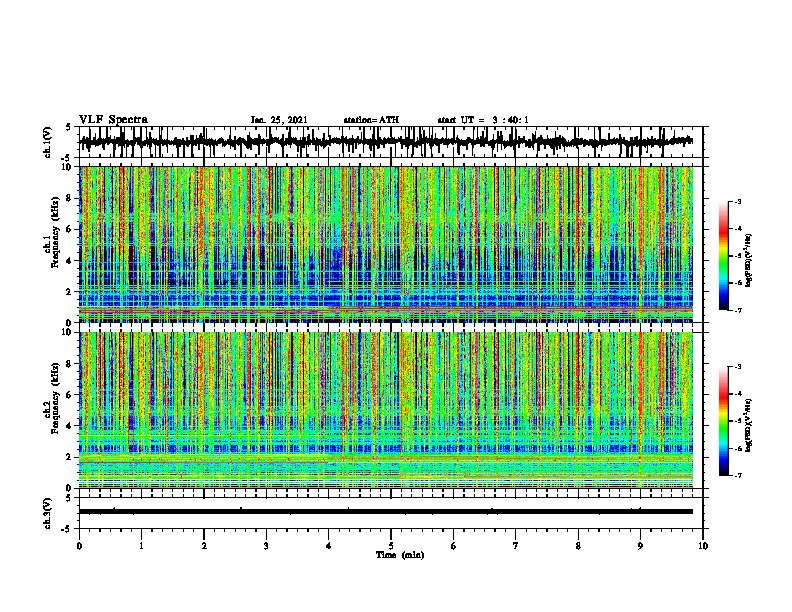Click the "-7" label on ch.1 colorbar
Image resolution: width=792 pixels, height=612 pixels.
point(737,310)
